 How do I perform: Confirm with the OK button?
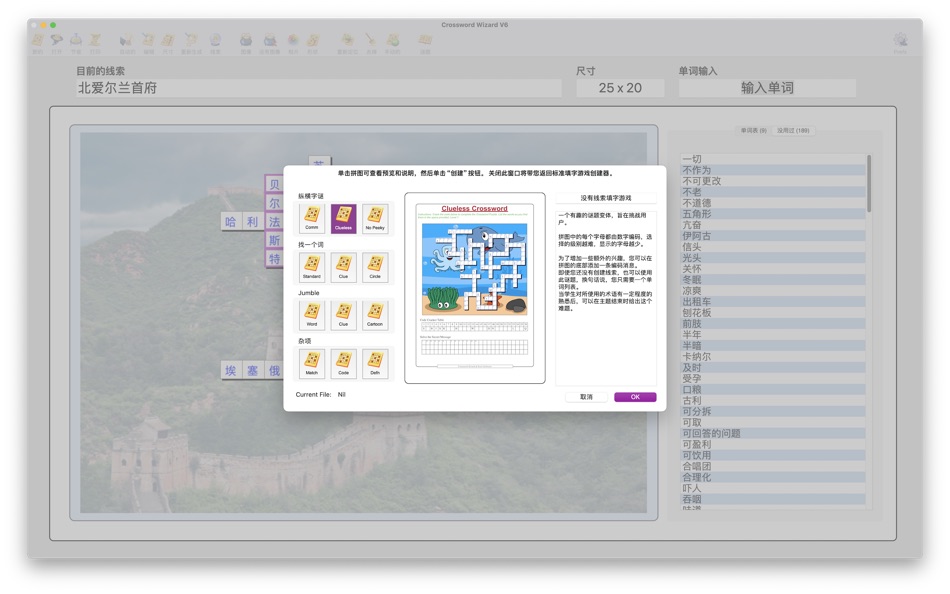(634, 396)
